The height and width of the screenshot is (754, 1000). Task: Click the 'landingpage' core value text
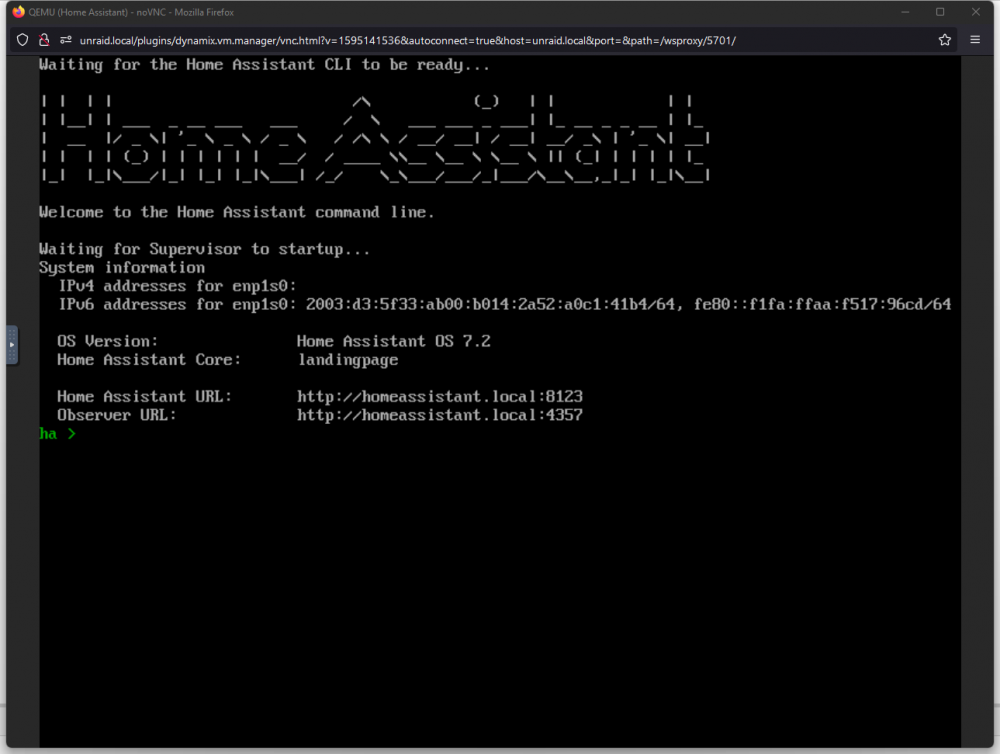click(348, 360)
